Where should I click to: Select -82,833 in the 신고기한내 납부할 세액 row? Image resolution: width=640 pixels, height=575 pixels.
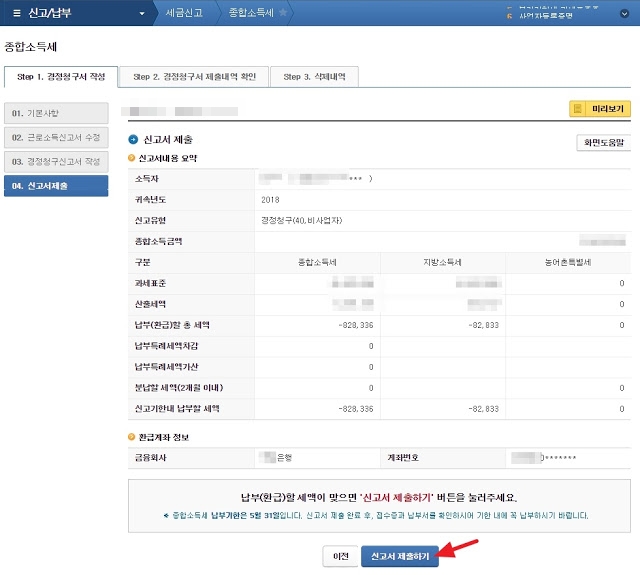(x=484, y=409)
